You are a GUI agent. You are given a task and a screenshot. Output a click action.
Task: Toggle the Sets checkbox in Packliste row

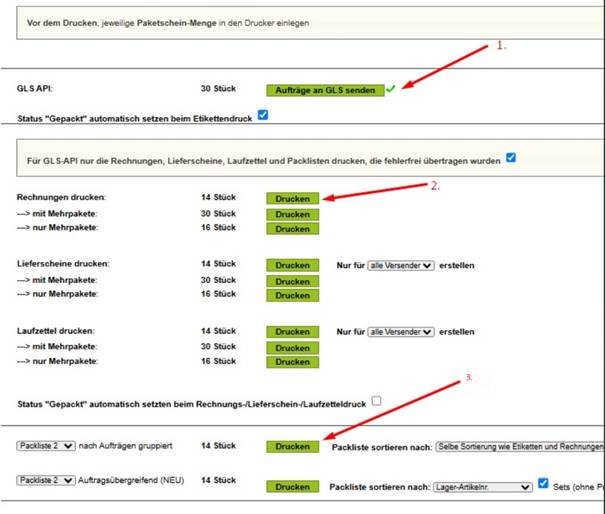pos(542,485)
